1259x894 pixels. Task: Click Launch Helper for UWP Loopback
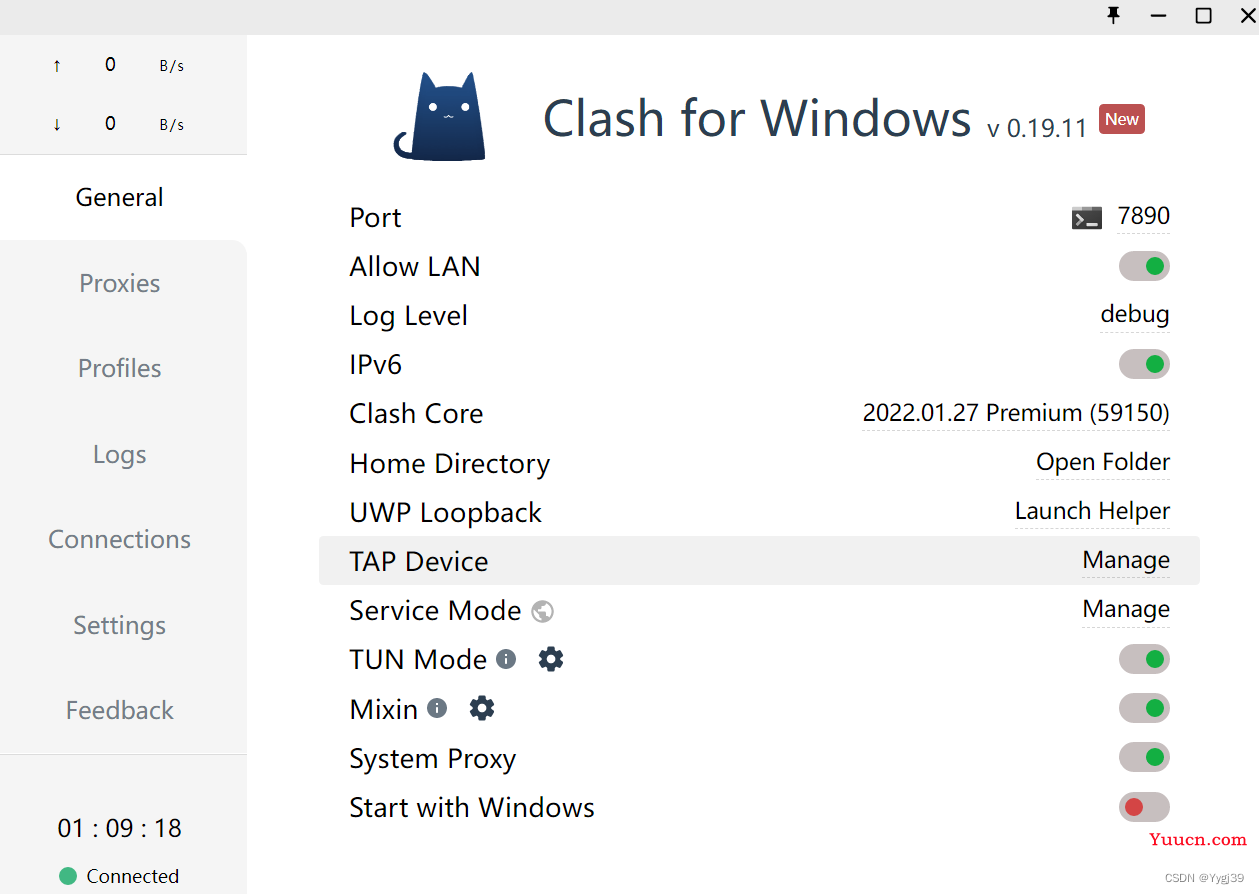[1092, 511]
